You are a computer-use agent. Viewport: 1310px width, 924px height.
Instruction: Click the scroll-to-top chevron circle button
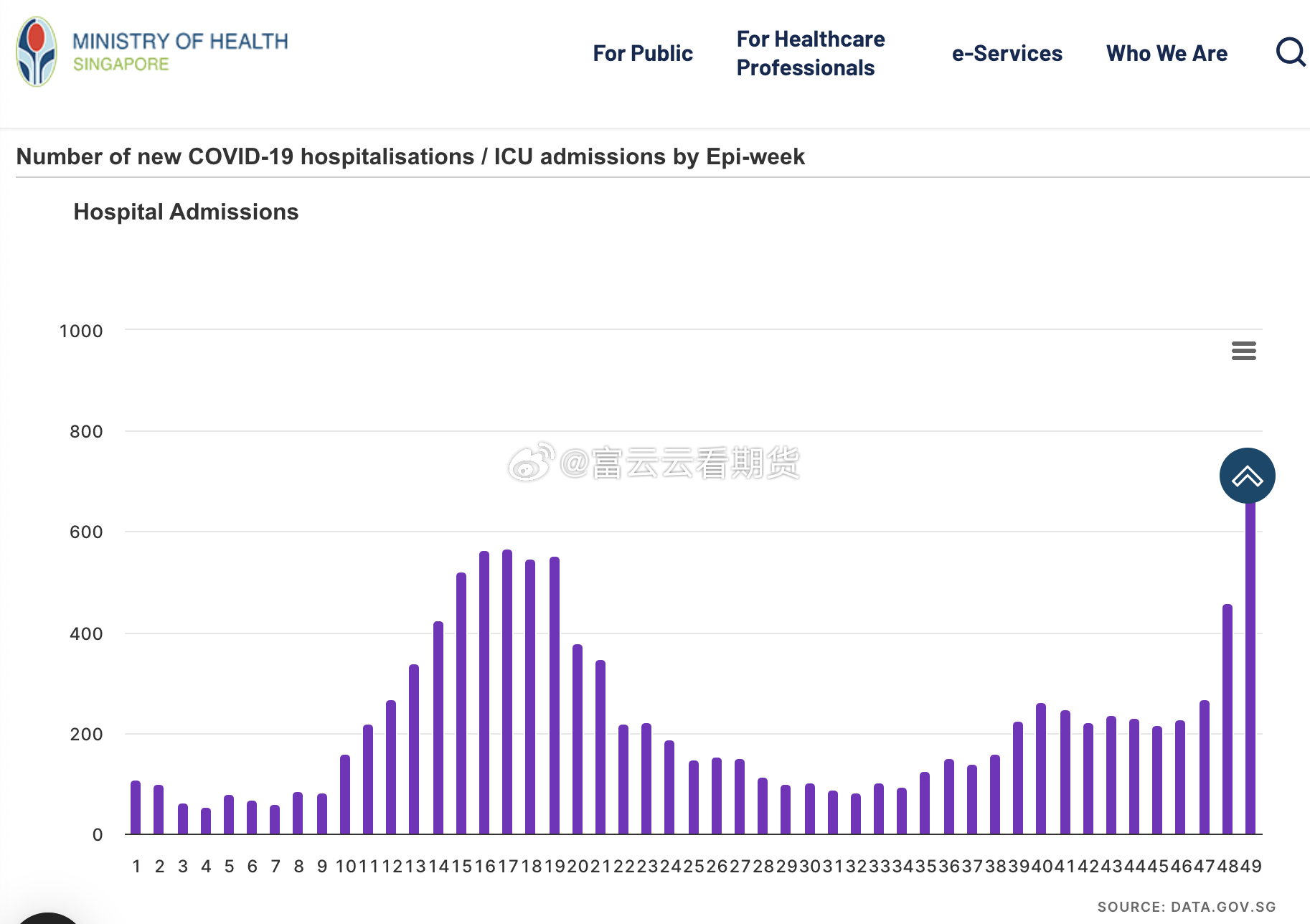tap(1247, 476)
